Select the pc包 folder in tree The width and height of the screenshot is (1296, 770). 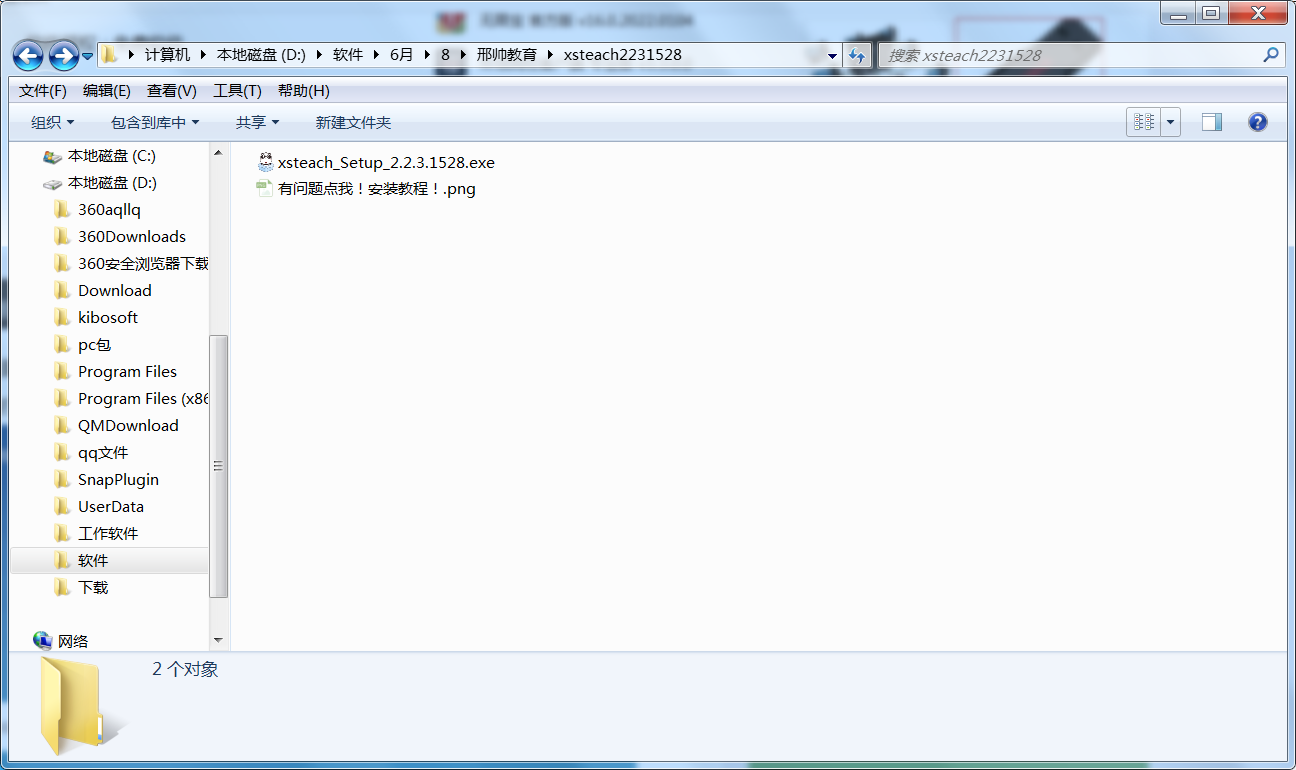pyautogui.click(x=94, y=345)
